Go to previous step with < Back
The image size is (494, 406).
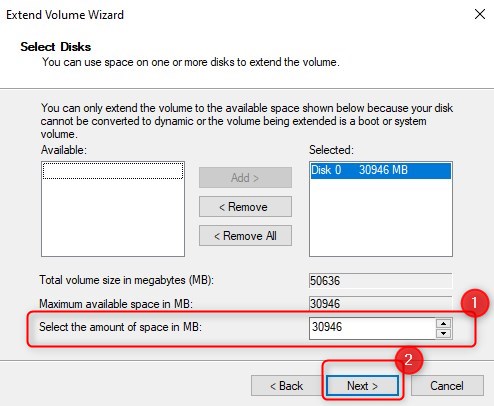286,386
